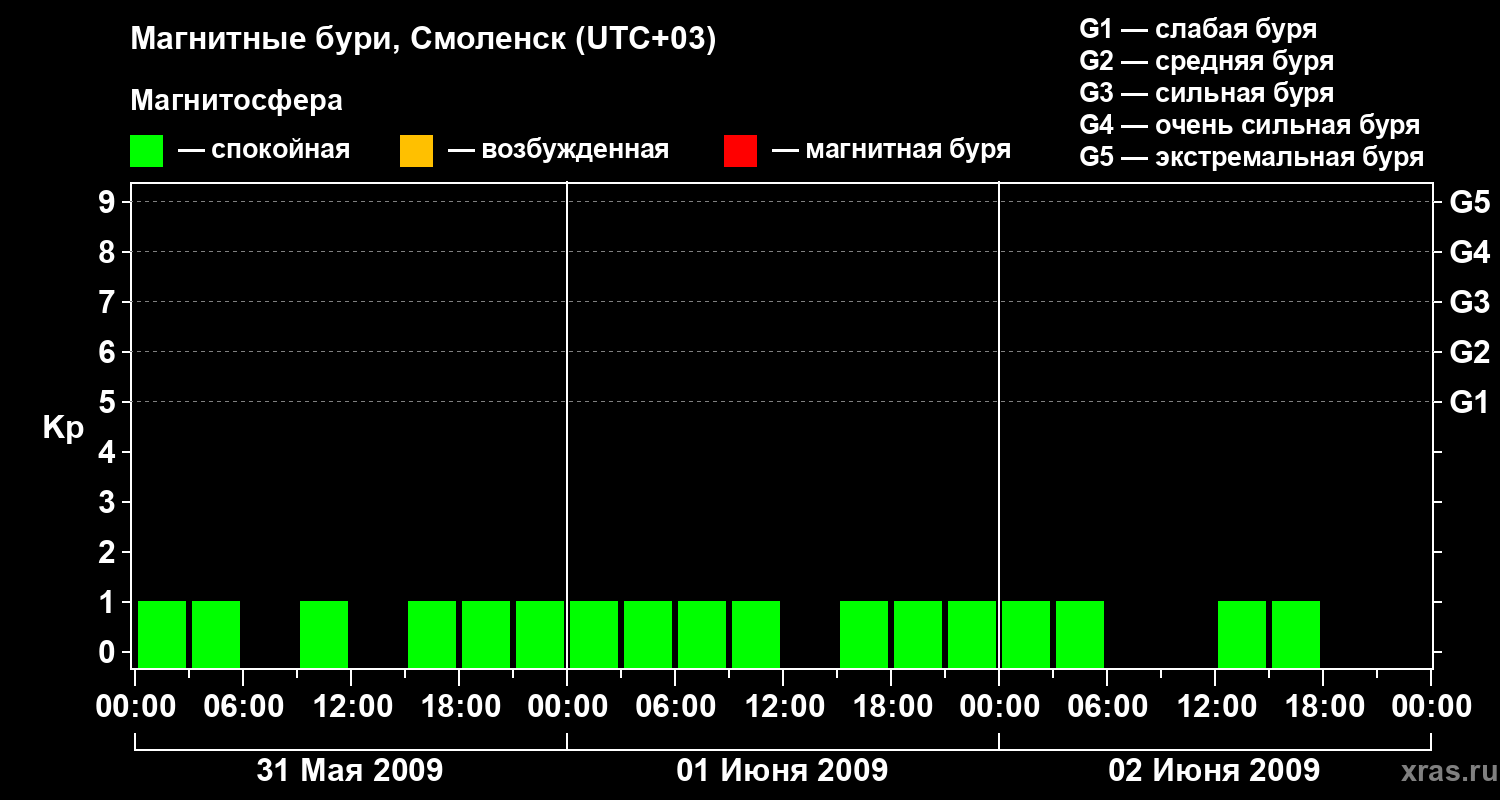
Task: Select the '01 Июня 2009' date label
Action: coord(782,771)
